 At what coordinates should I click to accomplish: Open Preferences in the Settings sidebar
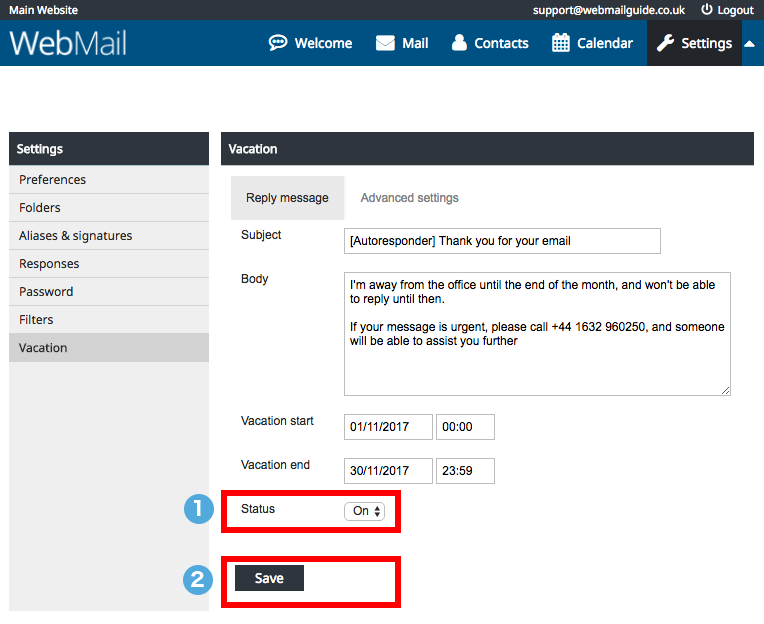click(x=53, y=180)
